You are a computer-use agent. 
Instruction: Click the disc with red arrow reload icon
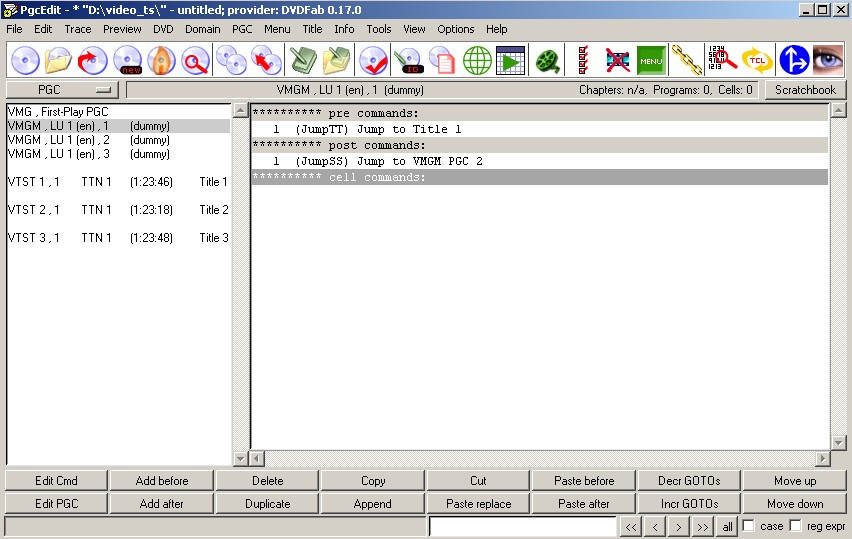pyautogui.click(x=92, y=60)
